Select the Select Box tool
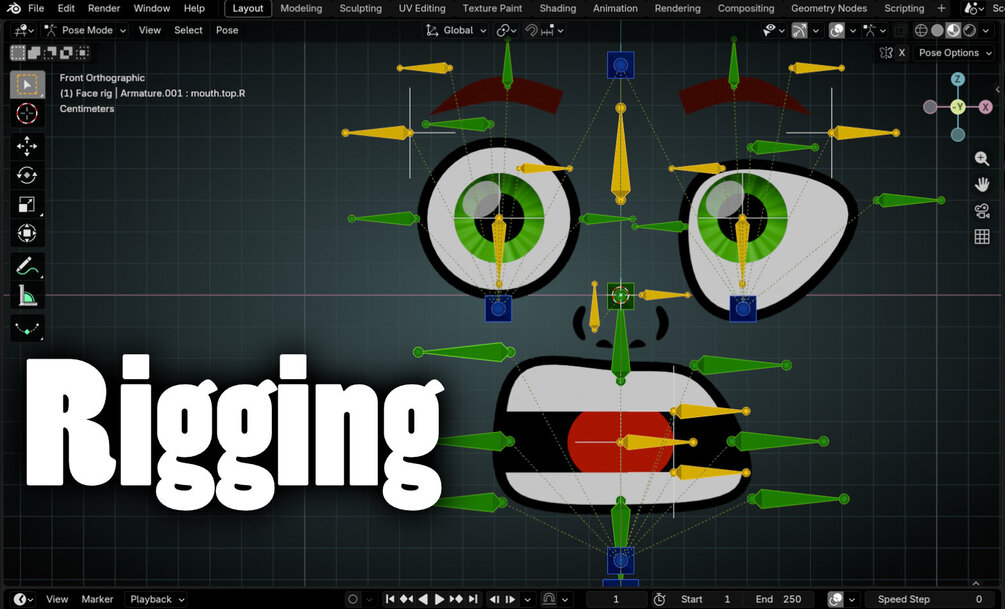This screenshot has width=1005, height=609. [x=27, y=85]
